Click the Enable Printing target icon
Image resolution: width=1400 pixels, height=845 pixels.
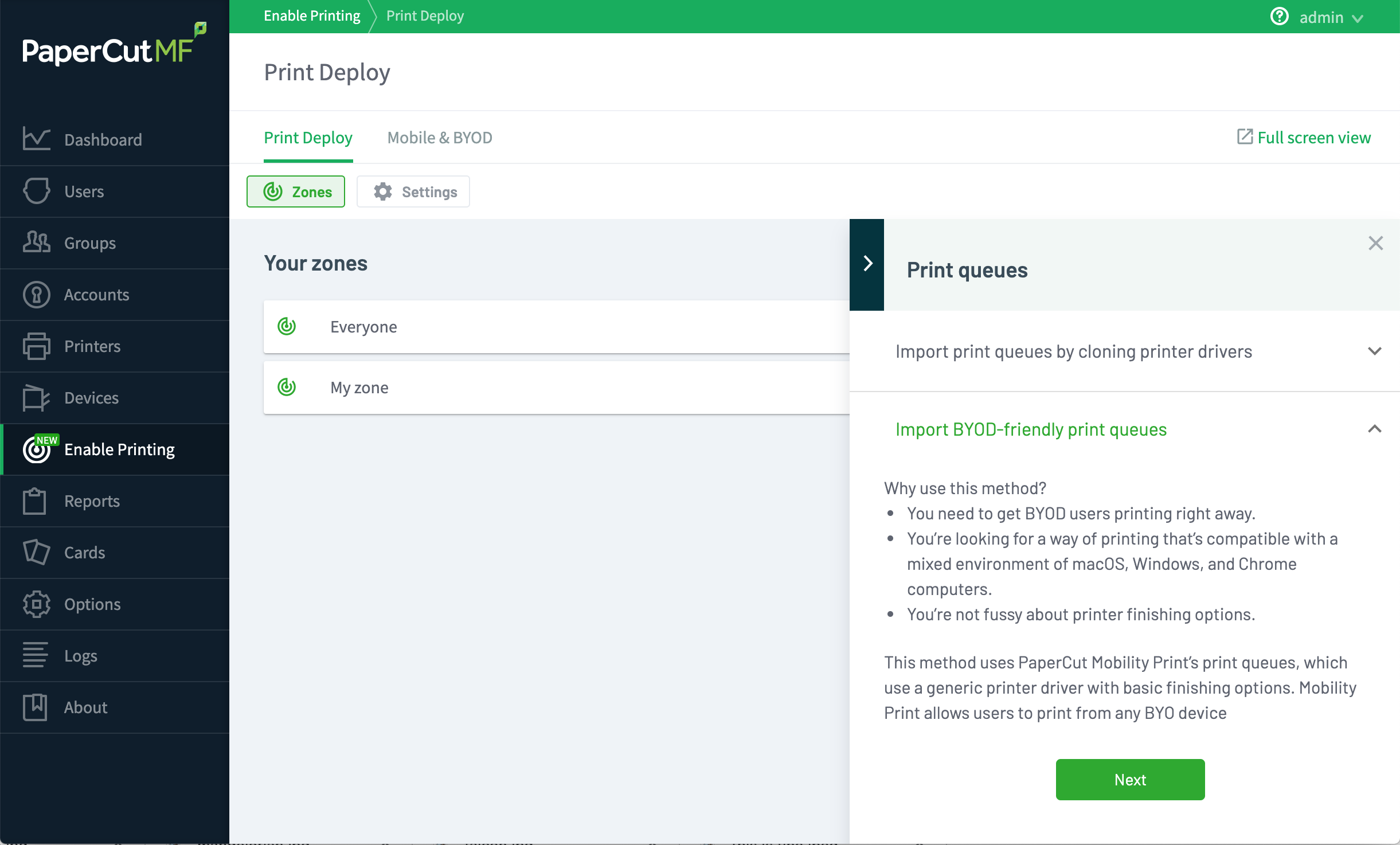[x=37, y=449]
